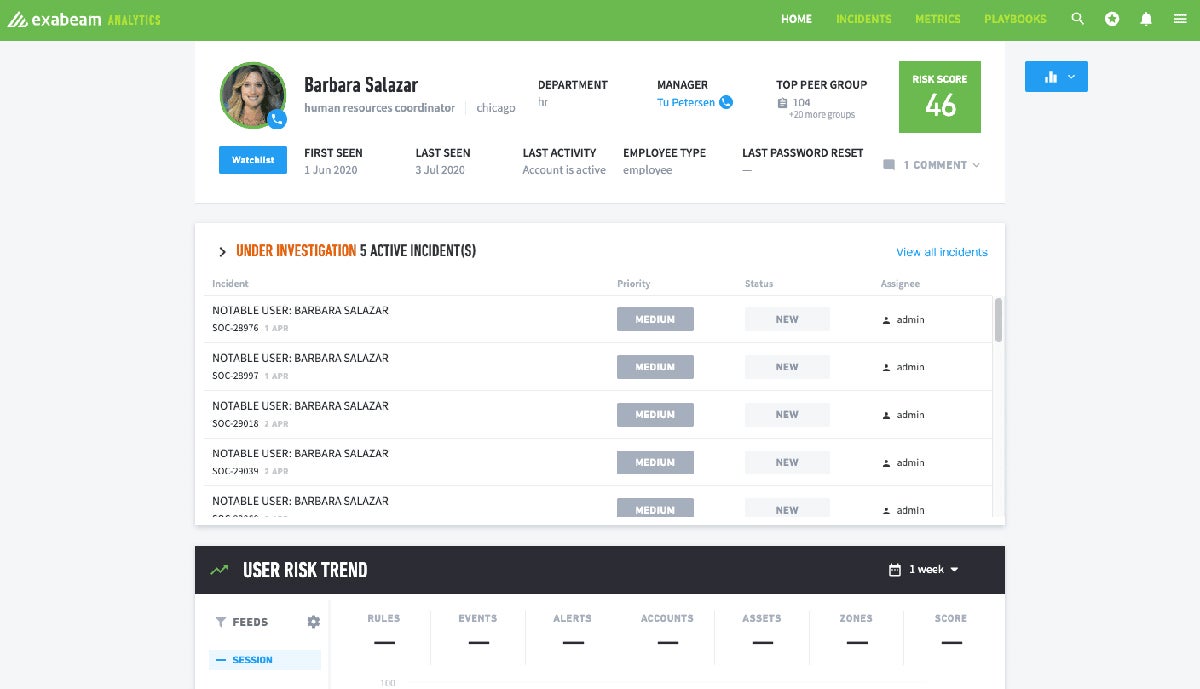Click the incidents list scrollbar
The width and height of the screenshot is (1200, 689).
pyautogui.click(x=998, y=320)
